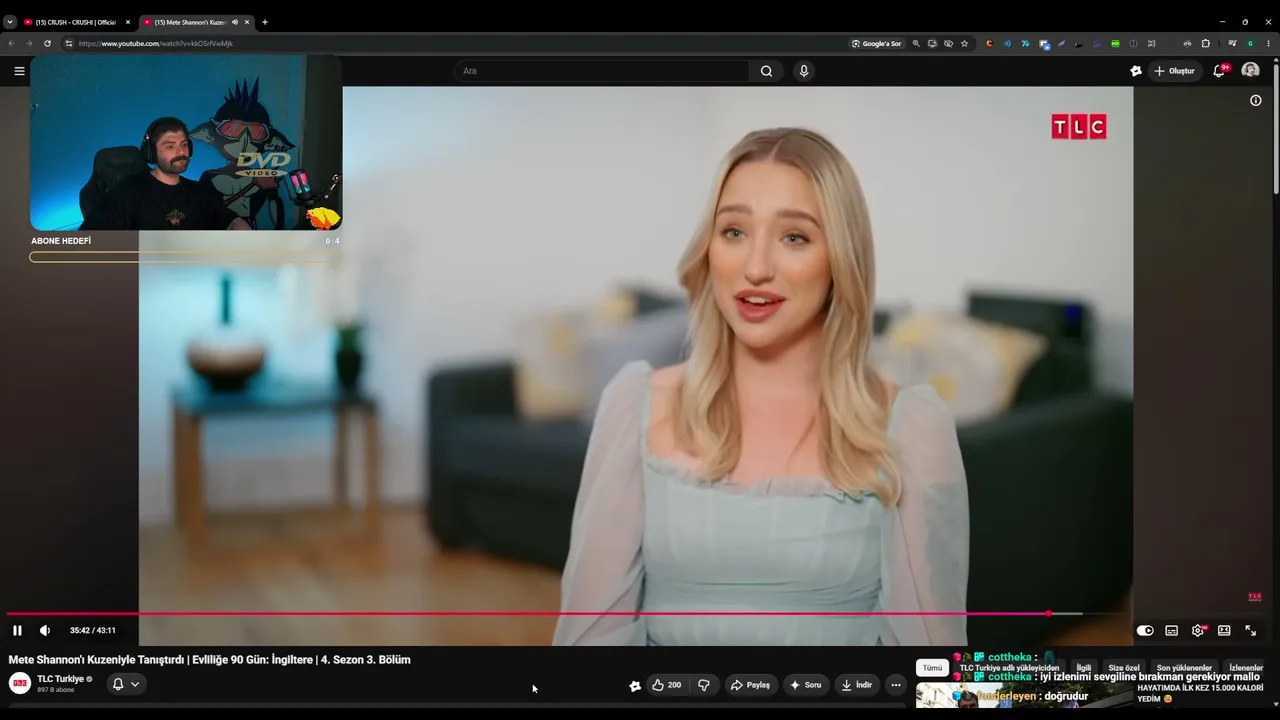The height and width of the screenshot is (720, 1280).
Task: Pause the video
Action: [17, 630]
